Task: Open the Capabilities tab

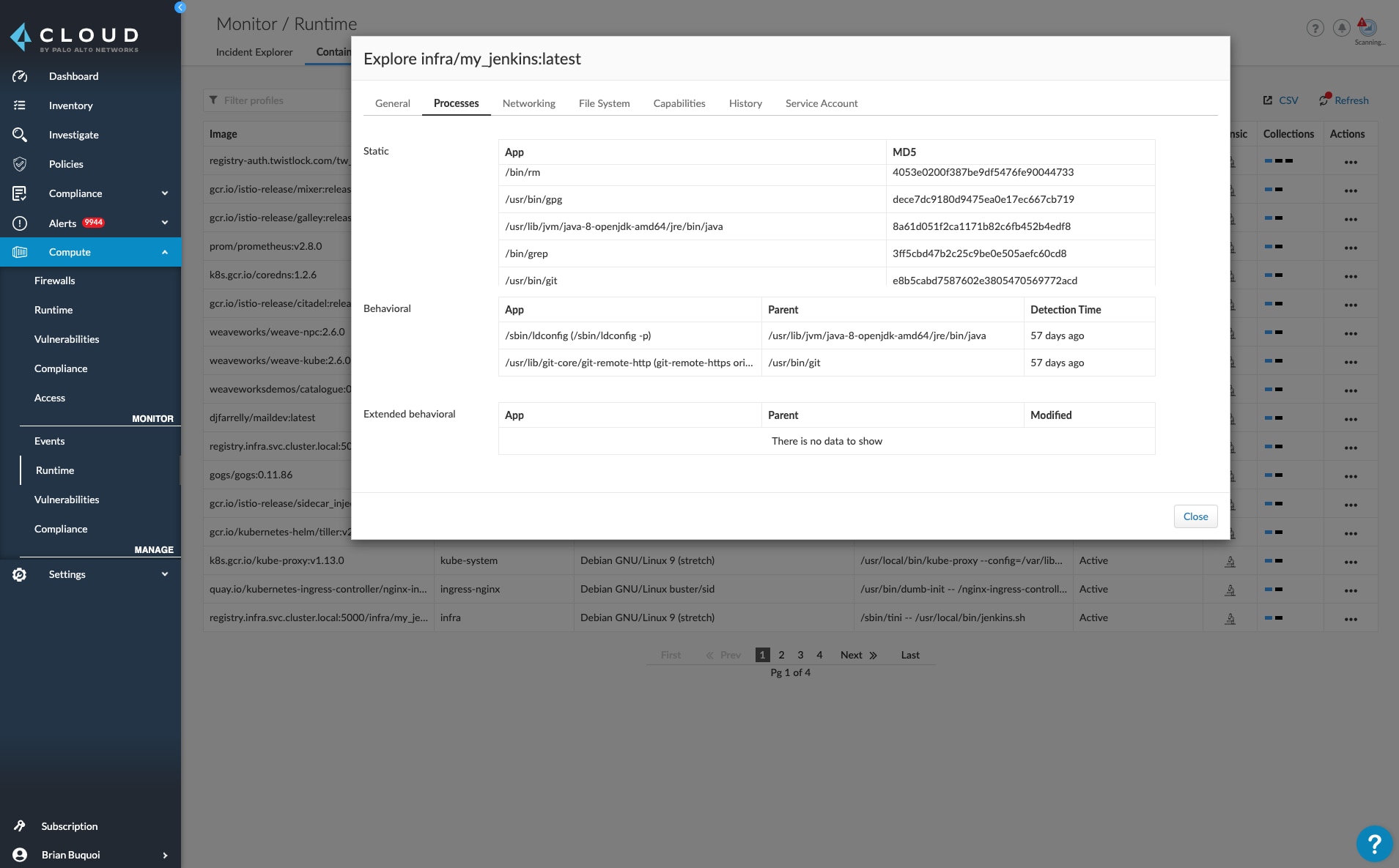Action: (679, 103)
